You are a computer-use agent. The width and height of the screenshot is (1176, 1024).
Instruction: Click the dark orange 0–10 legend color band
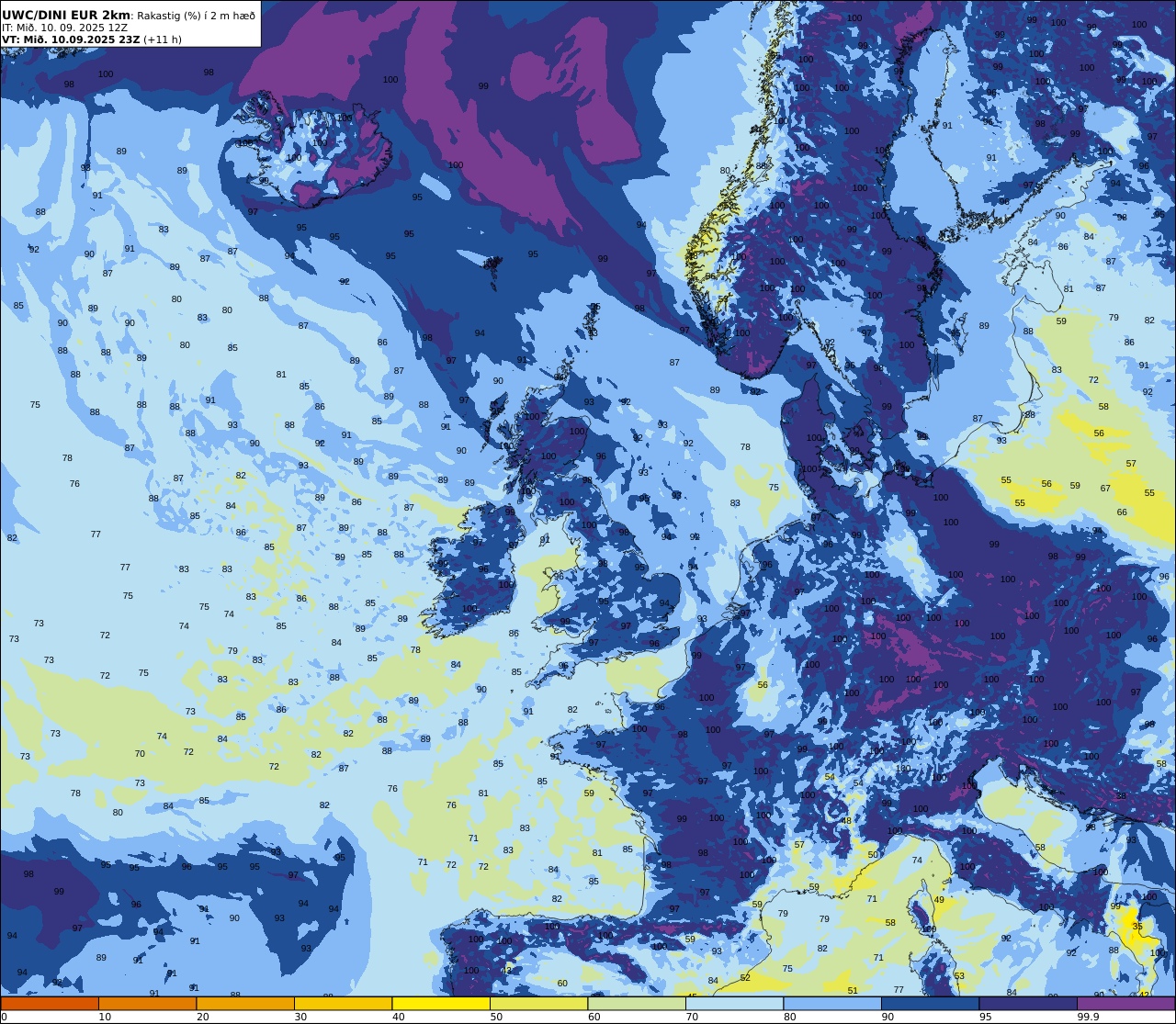pos(50,1003)
